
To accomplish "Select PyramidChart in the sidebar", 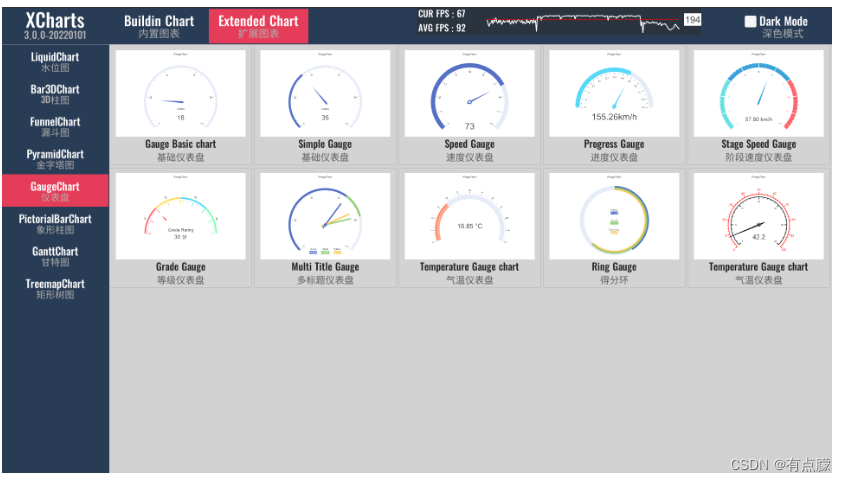I will (x=56, y=161).
